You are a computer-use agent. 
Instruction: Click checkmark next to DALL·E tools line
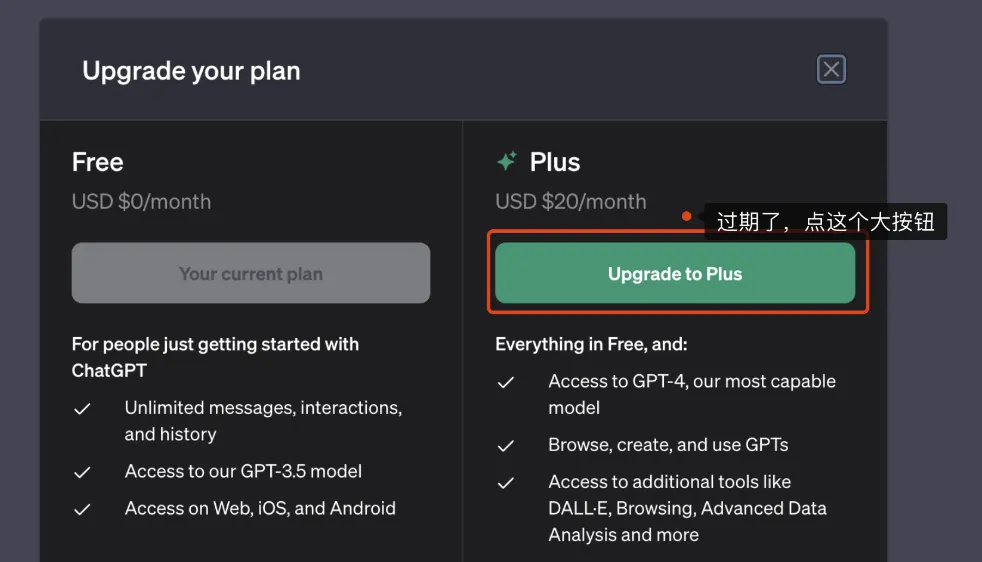pos(507,482)
